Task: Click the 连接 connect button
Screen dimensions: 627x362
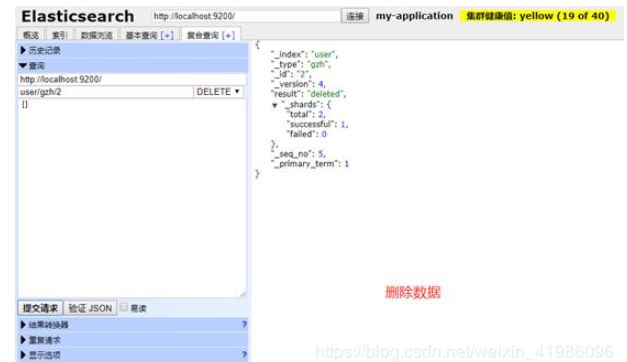Action: click(x=355, y=16)
